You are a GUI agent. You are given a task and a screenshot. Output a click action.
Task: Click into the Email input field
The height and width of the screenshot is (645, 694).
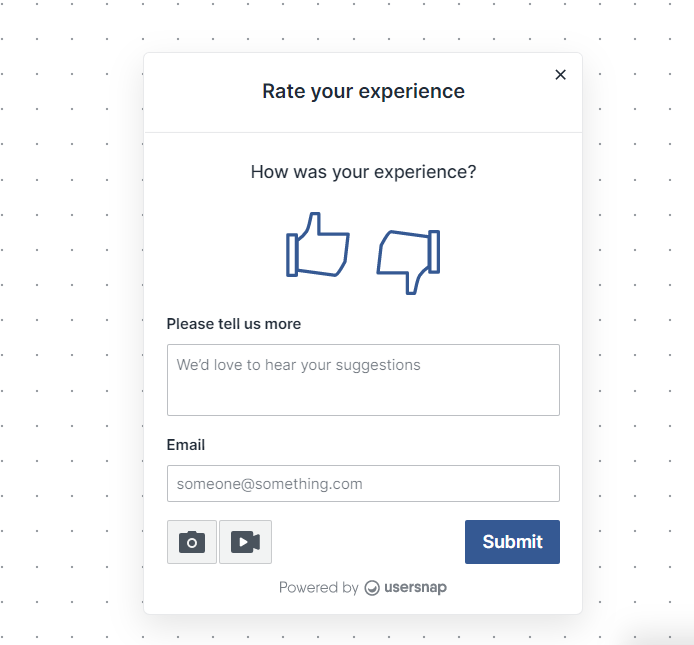click(x=363, y=483)
